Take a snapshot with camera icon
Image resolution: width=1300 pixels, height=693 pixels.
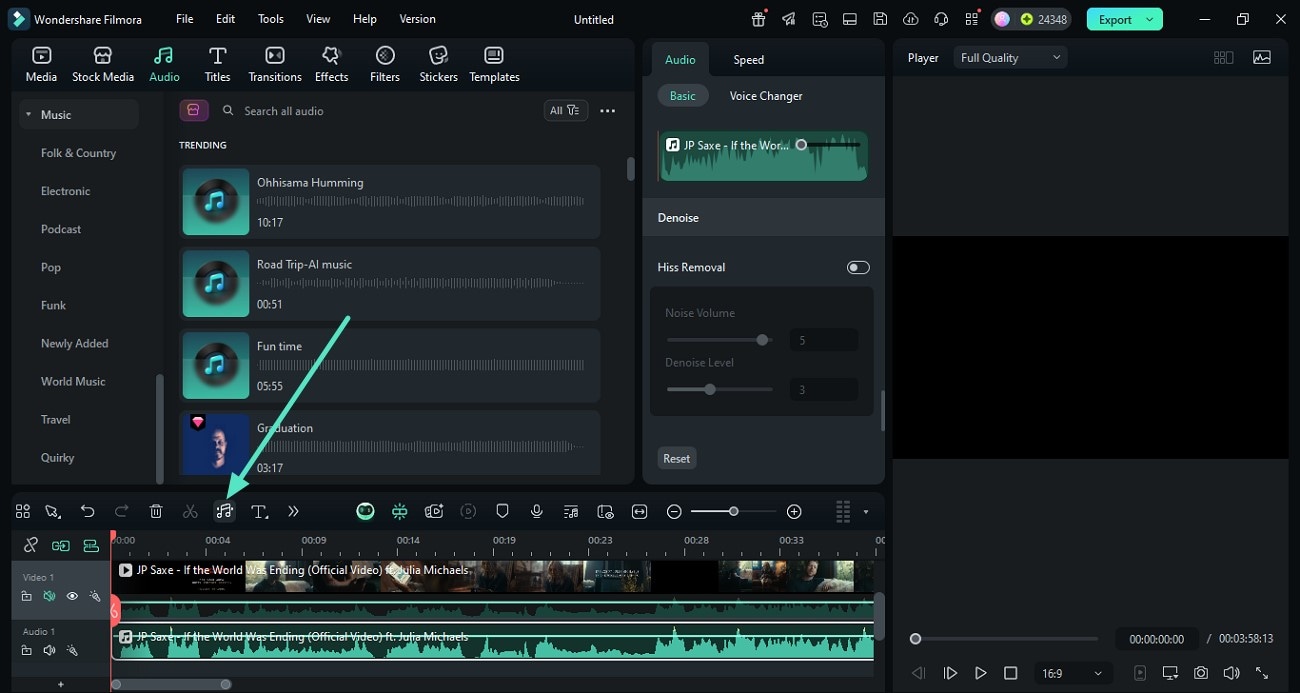pyautogui.click(x=1200, y=673)
